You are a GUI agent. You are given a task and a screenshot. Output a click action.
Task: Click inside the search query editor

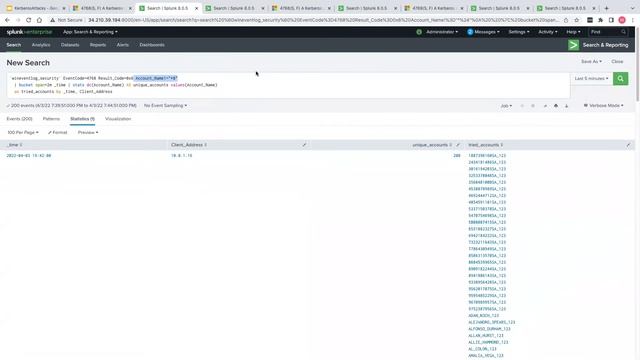click(288, 85)
